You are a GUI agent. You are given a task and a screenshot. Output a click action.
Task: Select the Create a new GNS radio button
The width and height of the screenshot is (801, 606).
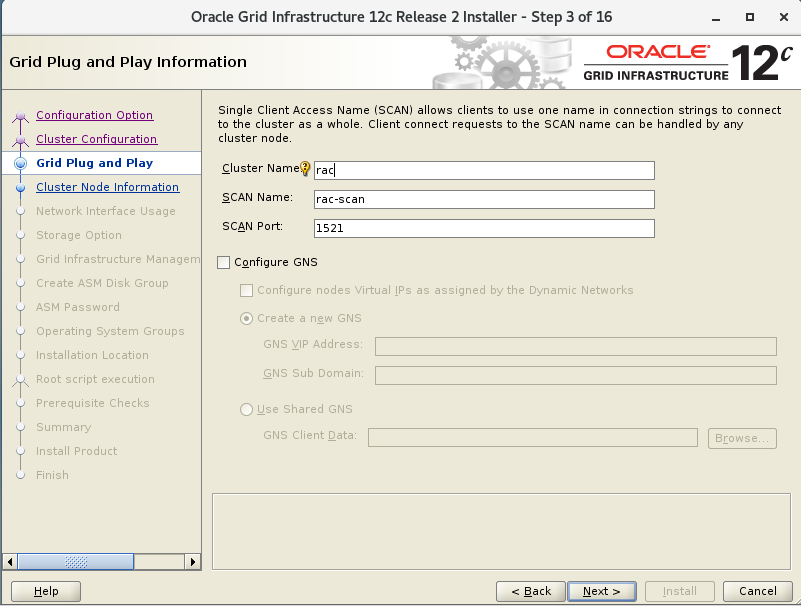(246, 319)
